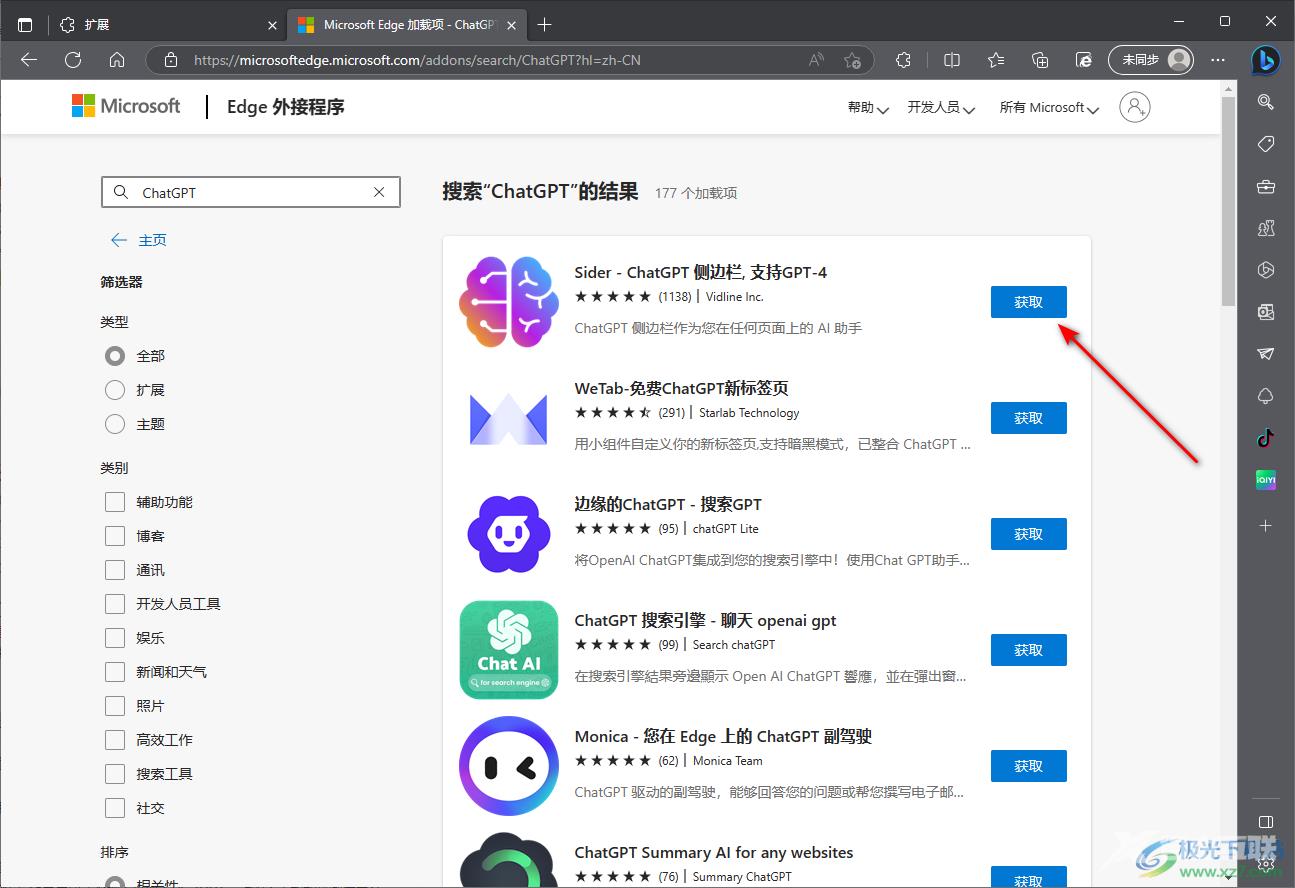Open the tree notification sidebar icon
1295x888 pixels.
pos(1265,396)
